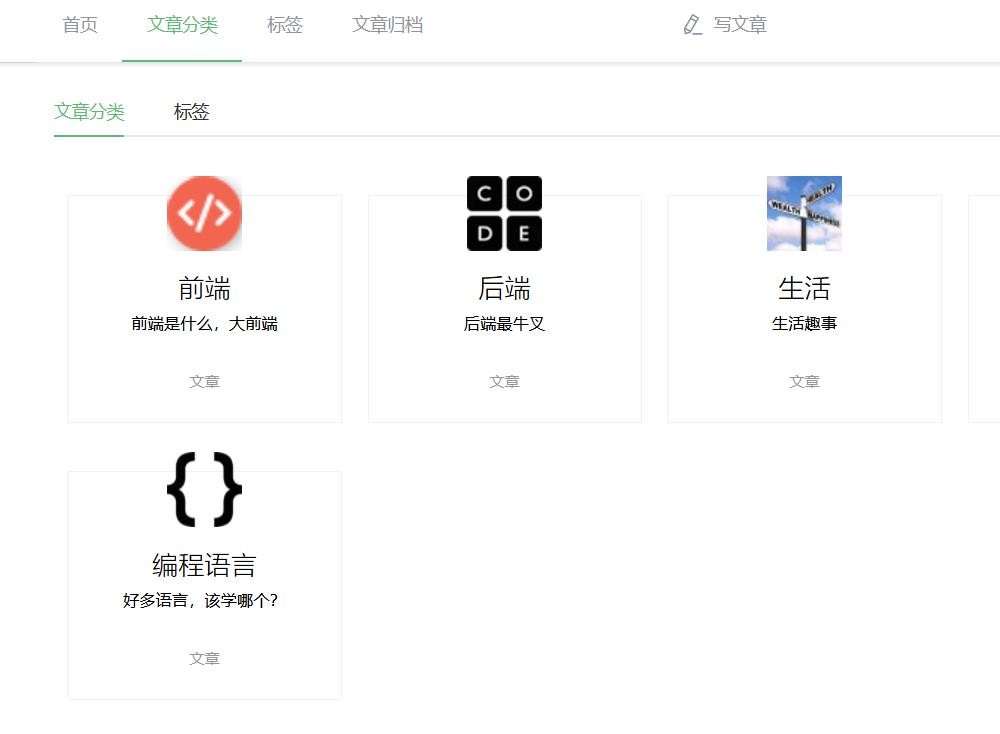Screen dimensions: 1000x734
Task: Click the pencil icon beside 写文章
Action: click(692, 25)
